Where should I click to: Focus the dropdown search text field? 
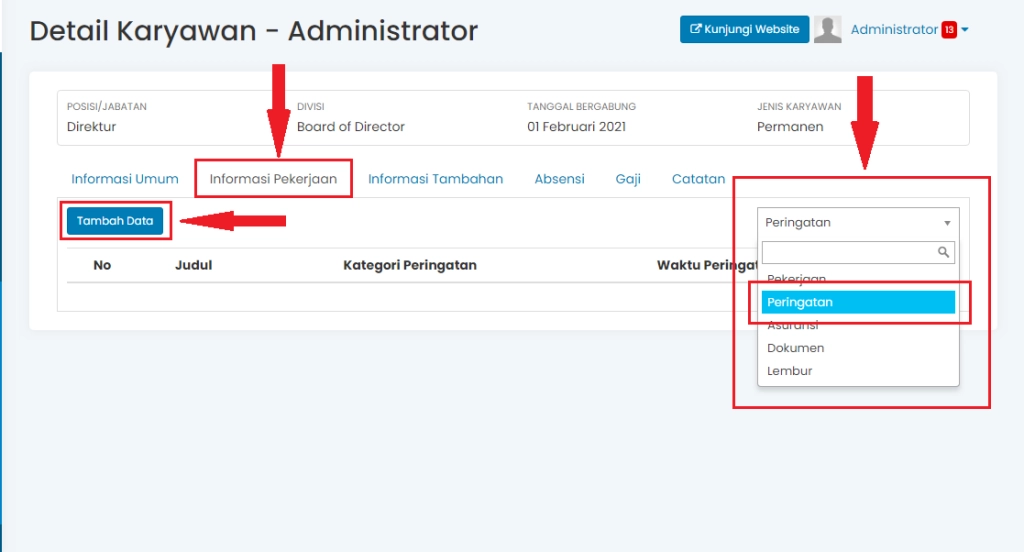pos(848,252)
